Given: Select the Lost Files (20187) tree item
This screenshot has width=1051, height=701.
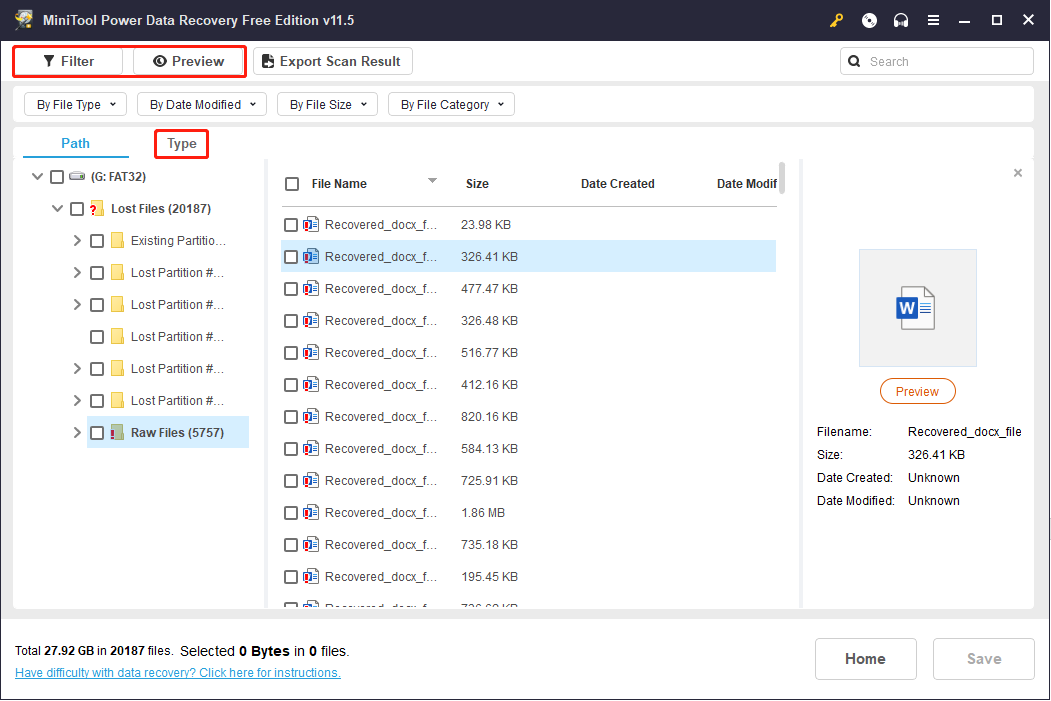Looking at the screenshot, I should point(161,208).
